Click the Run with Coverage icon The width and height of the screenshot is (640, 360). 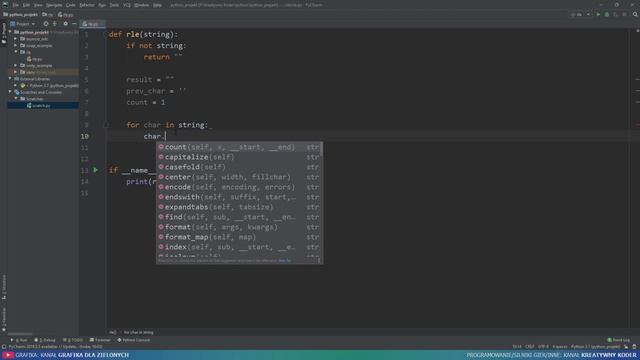click(616, 15)
